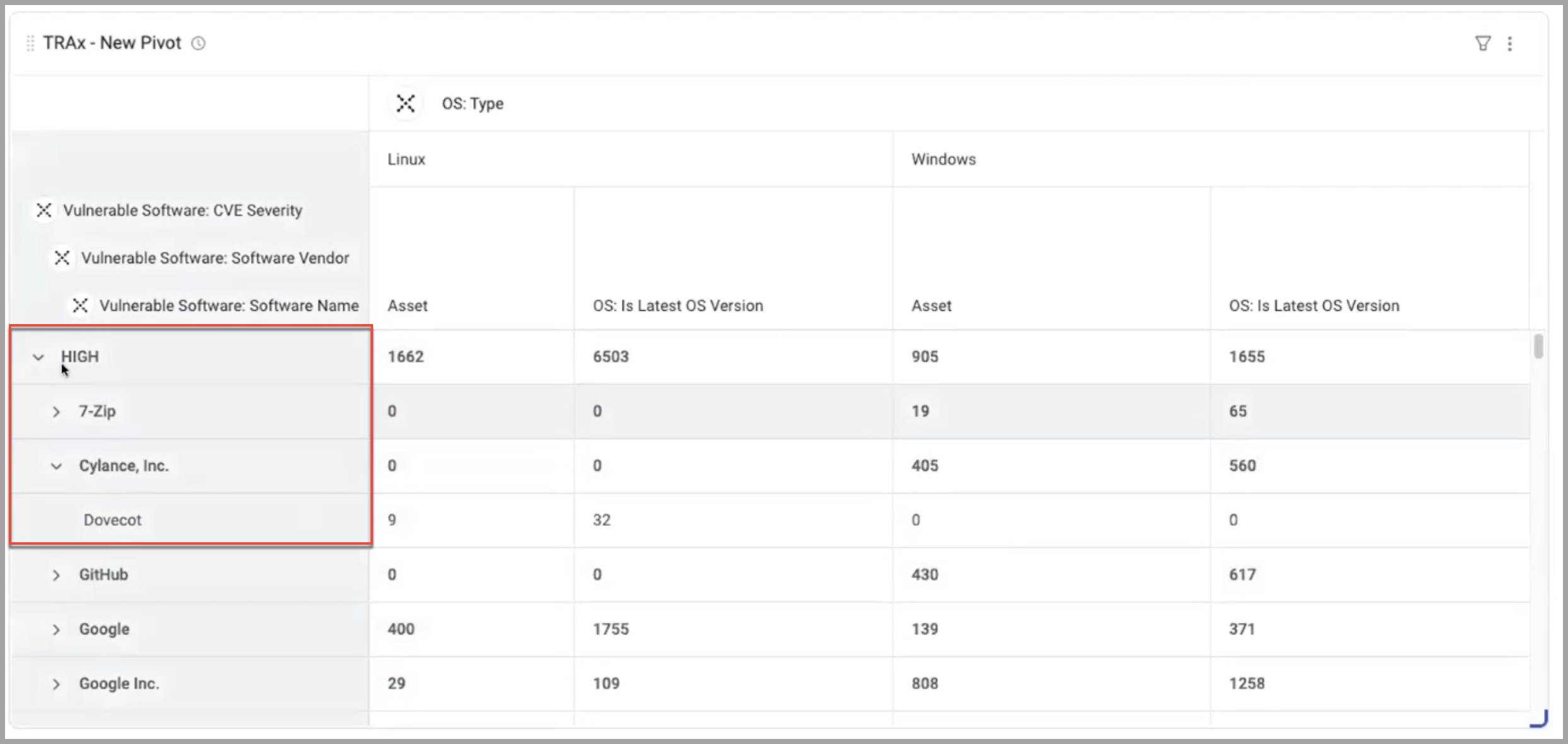Screen dimensions: 1568x744
Task: Click the Linux column header
Action: [x=406, y=160]
